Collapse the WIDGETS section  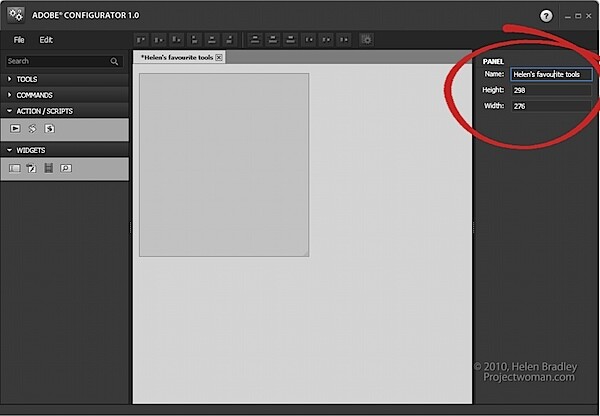(x=64, y=150)
